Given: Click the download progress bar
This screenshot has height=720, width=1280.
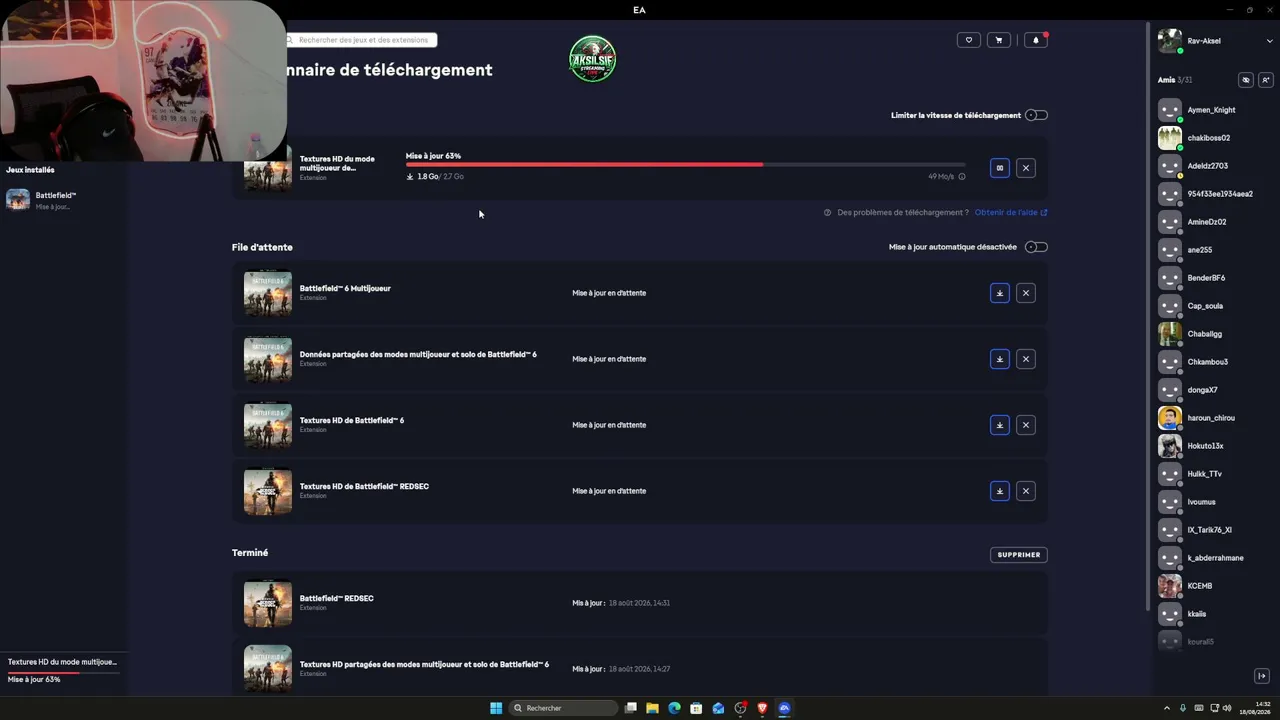Looking at the screenshot, I should pyautogui.click(x=686, y=164).
